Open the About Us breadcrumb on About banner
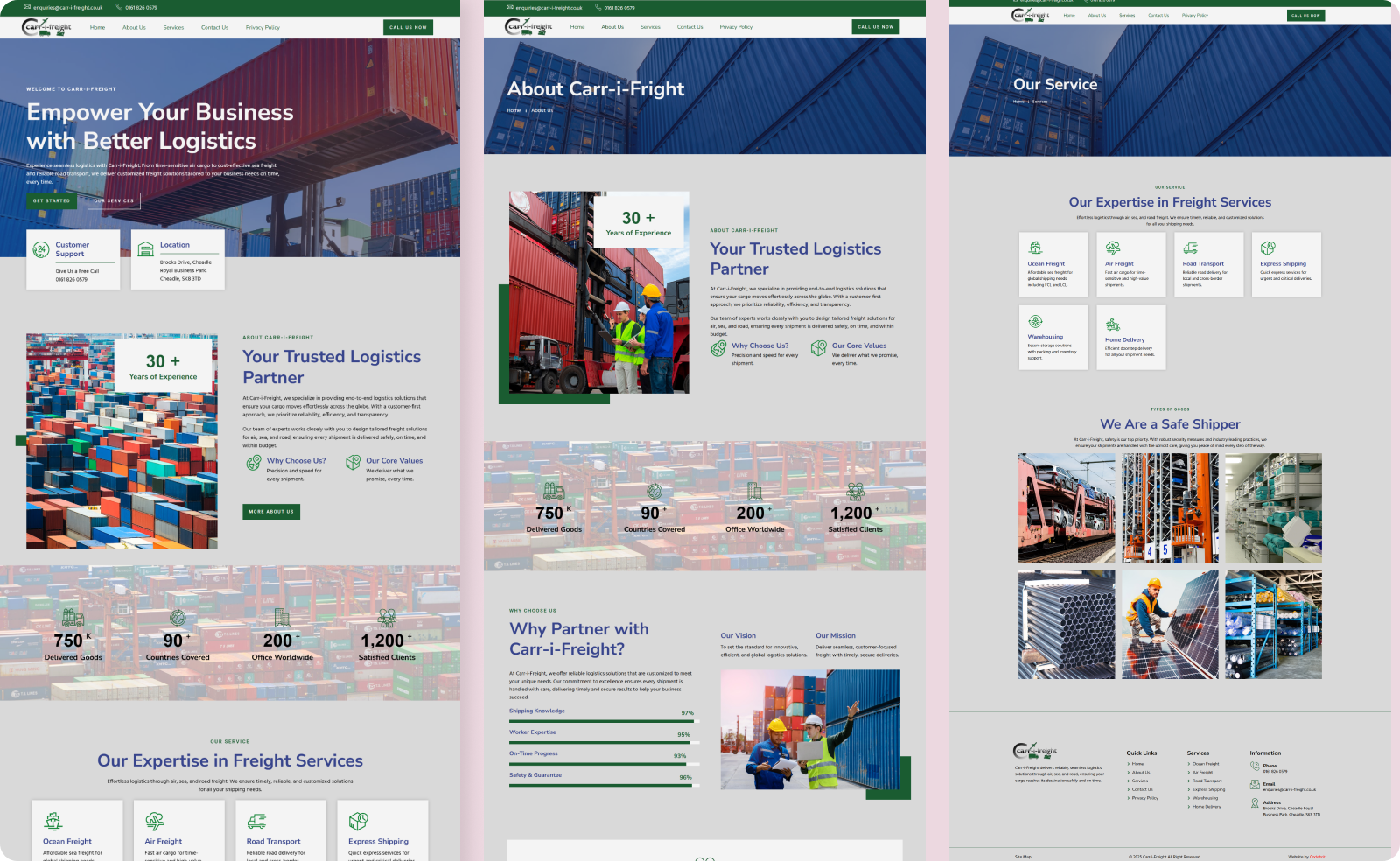The width and height of the screenshot is (1400, 861). pyautogui.click(x=542, y=110)
